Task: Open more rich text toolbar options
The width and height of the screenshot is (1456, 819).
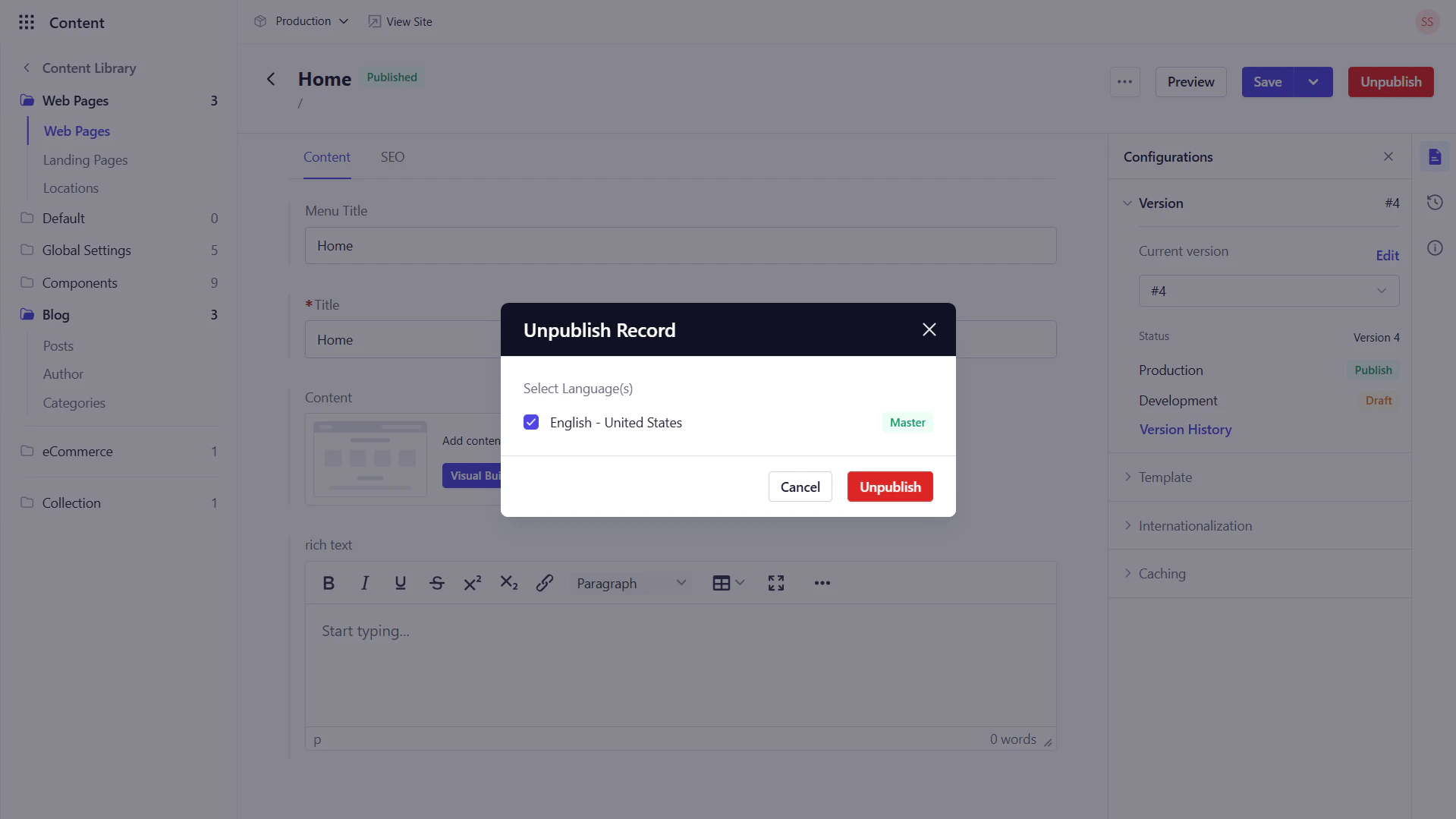Action: 822,583
